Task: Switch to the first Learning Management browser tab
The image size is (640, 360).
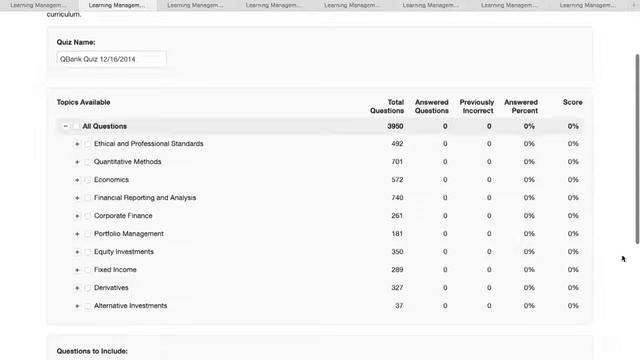Action: pos(39,5)
